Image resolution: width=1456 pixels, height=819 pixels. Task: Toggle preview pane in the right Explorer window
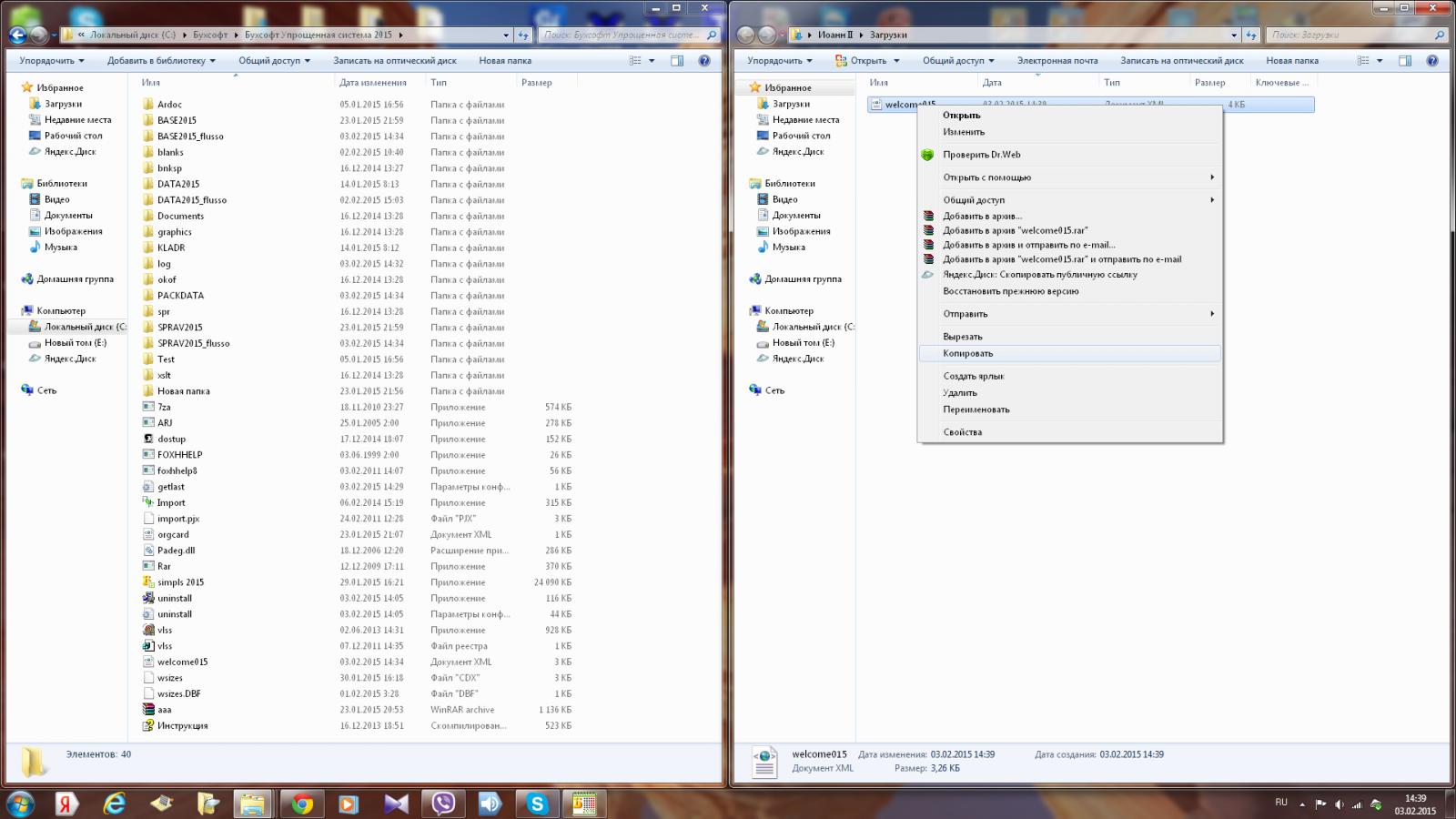(1405, 61)
